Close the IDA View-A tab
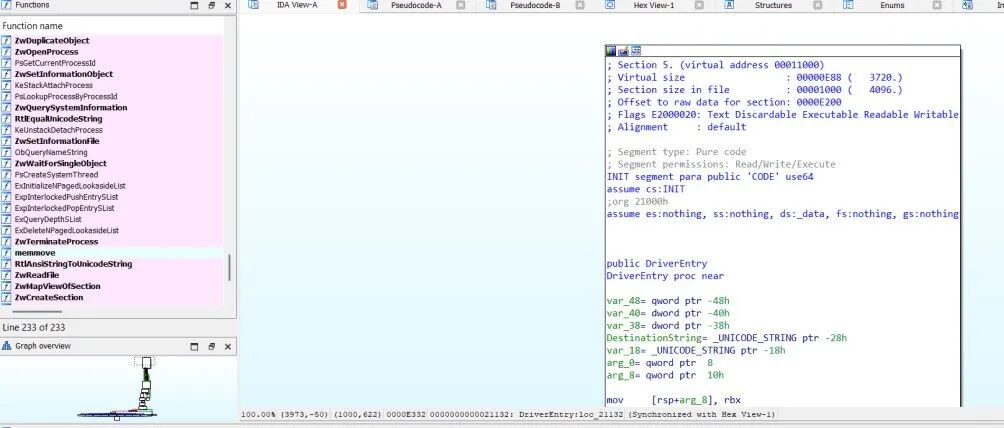Viewport: 1004px width, 428px height. point(342,5)
